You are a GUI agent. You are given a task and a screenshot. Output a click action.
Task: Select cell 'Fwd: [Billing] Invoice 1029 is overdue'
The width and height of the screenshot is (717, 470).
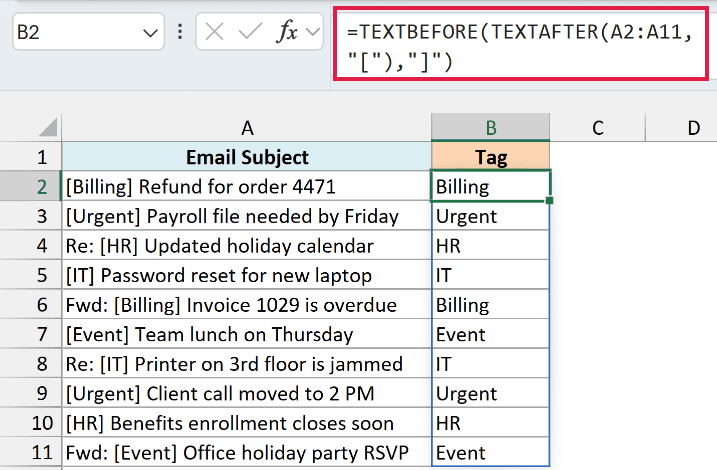[246, 304]
